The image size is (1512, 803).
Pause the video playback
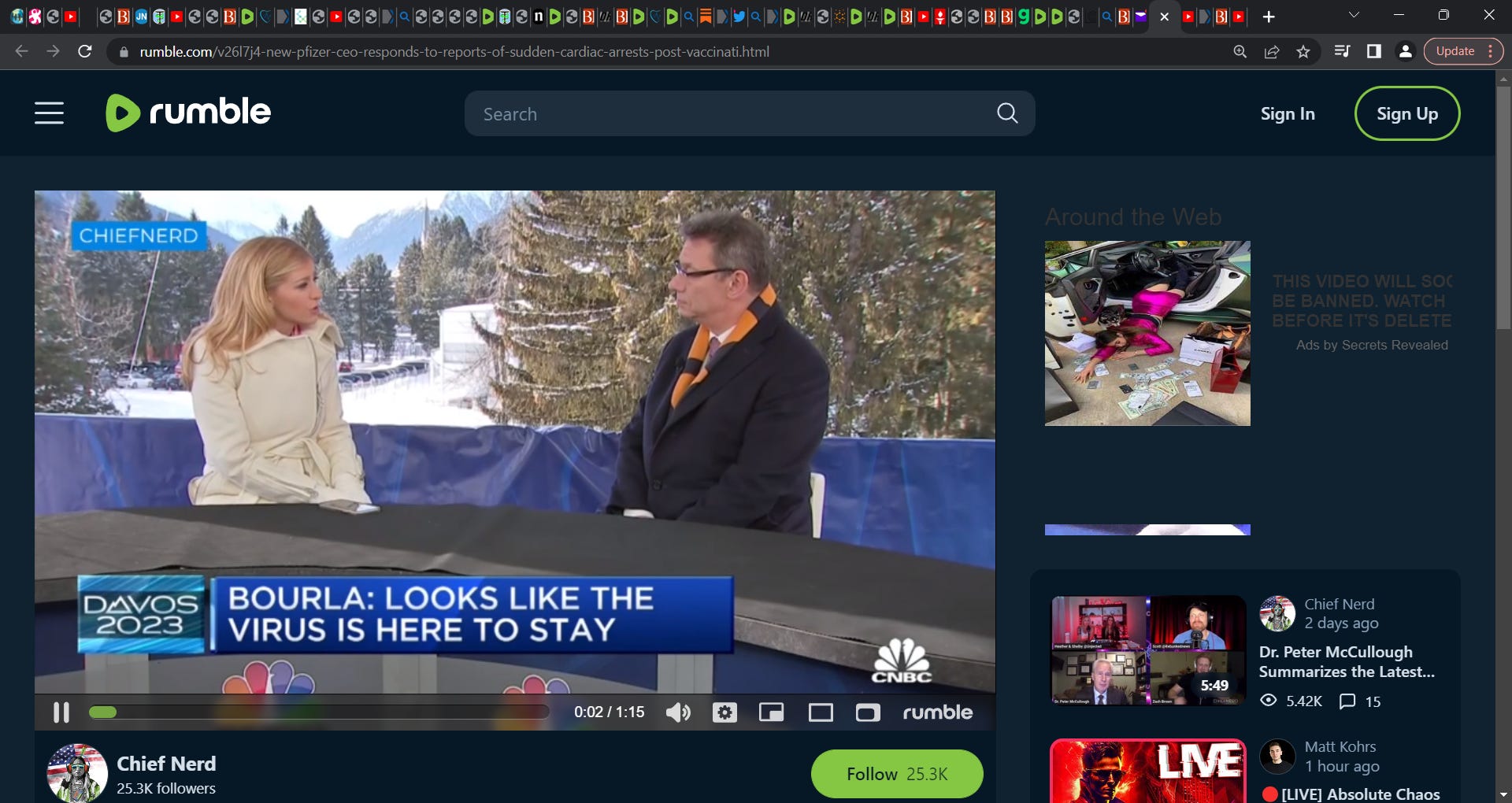pyautogui.click(x=61, y=712)
